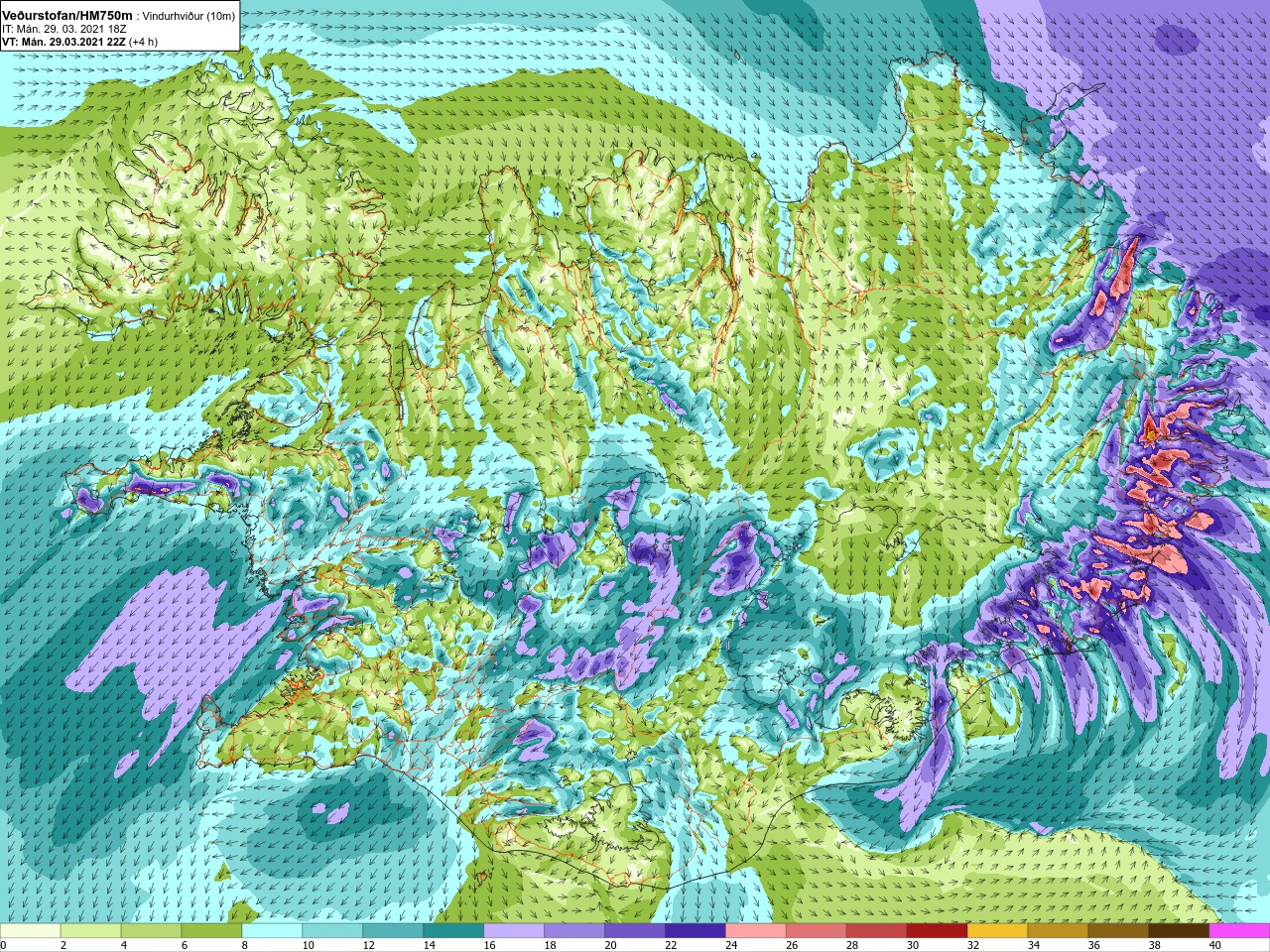The height and width of the screenshot is (952, 1270).
Task: Click the 'VT: Mán. 29.03.2021 22Z' valid time
Action: (x=63, y=43)
